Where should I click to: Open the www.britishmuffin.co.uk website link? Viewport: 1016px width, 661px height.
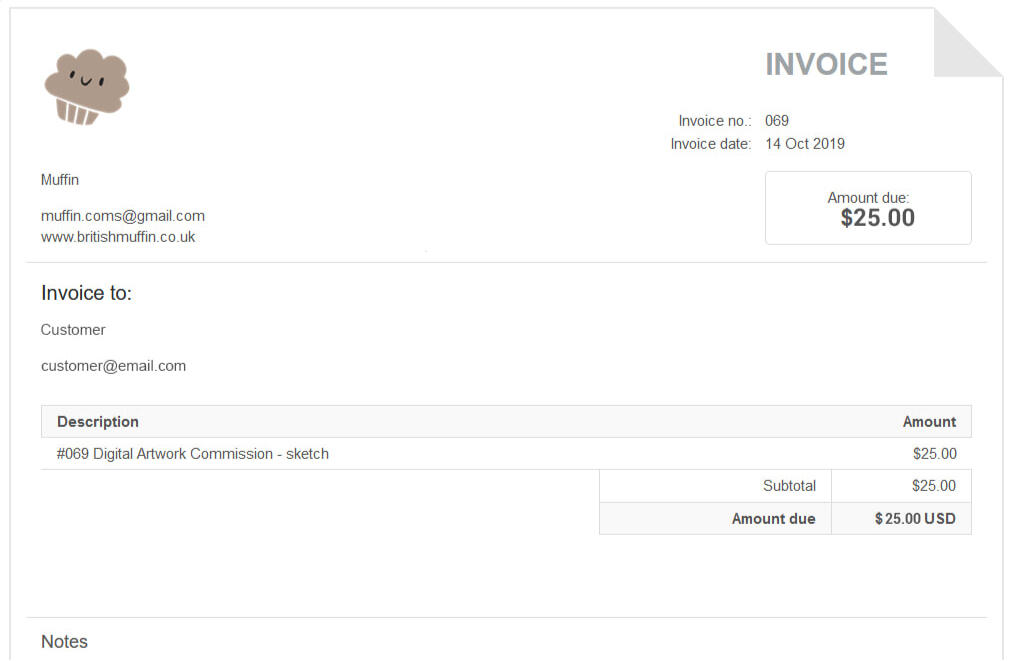point(118,237)
